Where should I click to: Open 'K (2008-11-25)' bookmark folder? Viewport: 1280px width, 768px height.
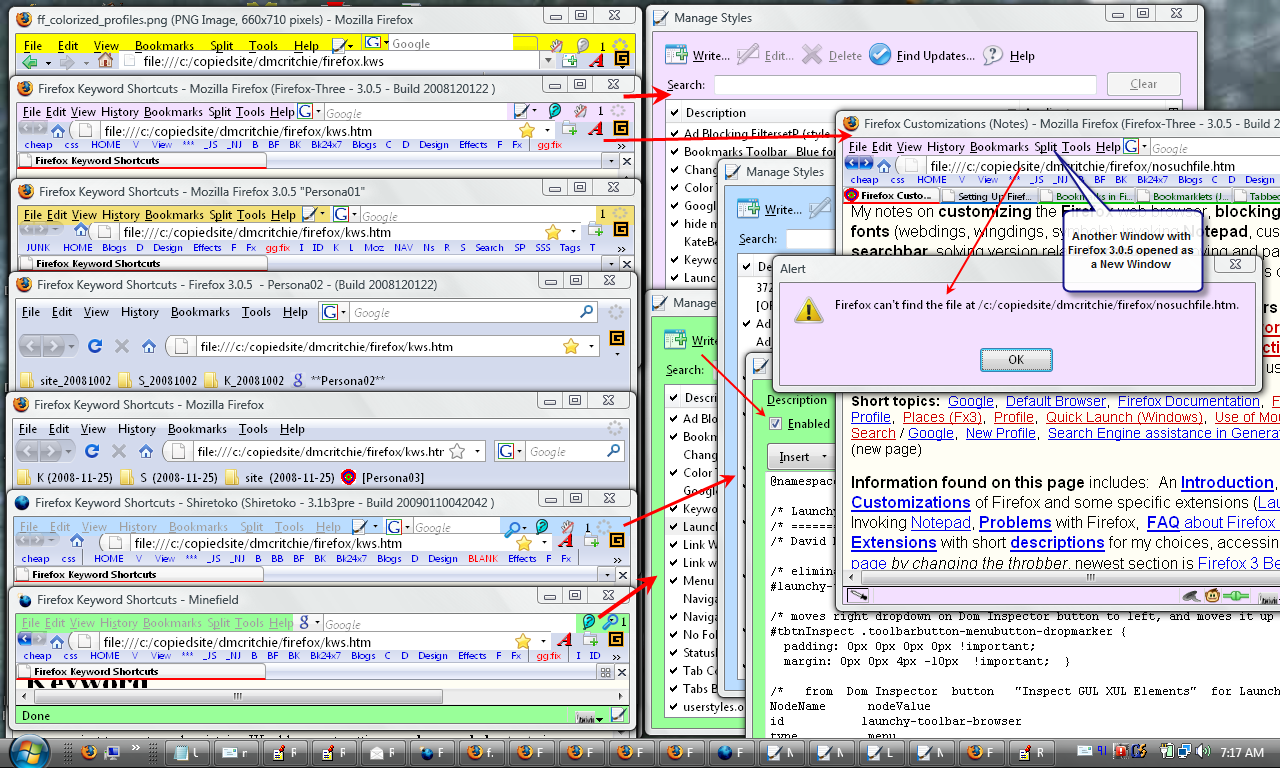pyautogui.click(x=66, y=477)
